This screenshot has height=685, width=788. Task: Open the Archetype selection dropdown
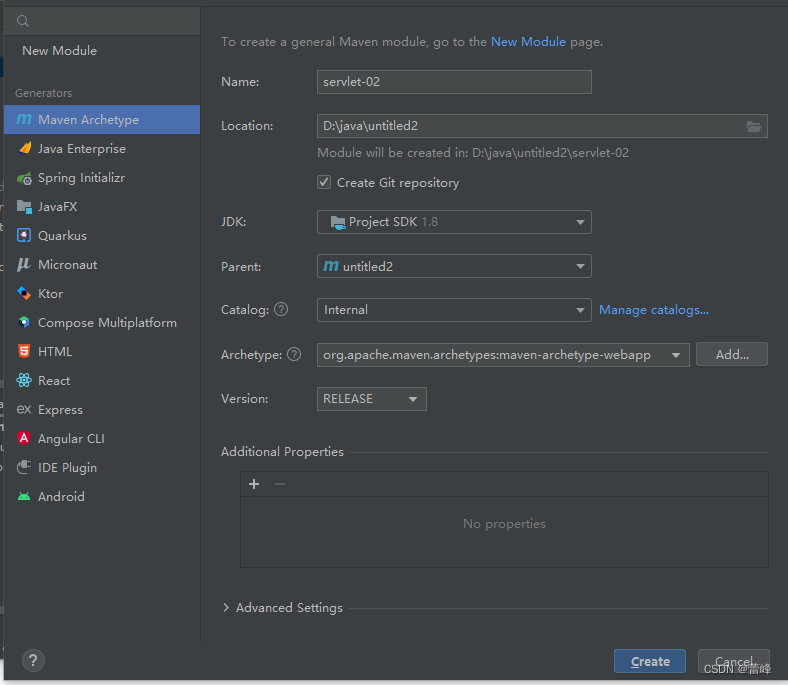tap(503, 355)
